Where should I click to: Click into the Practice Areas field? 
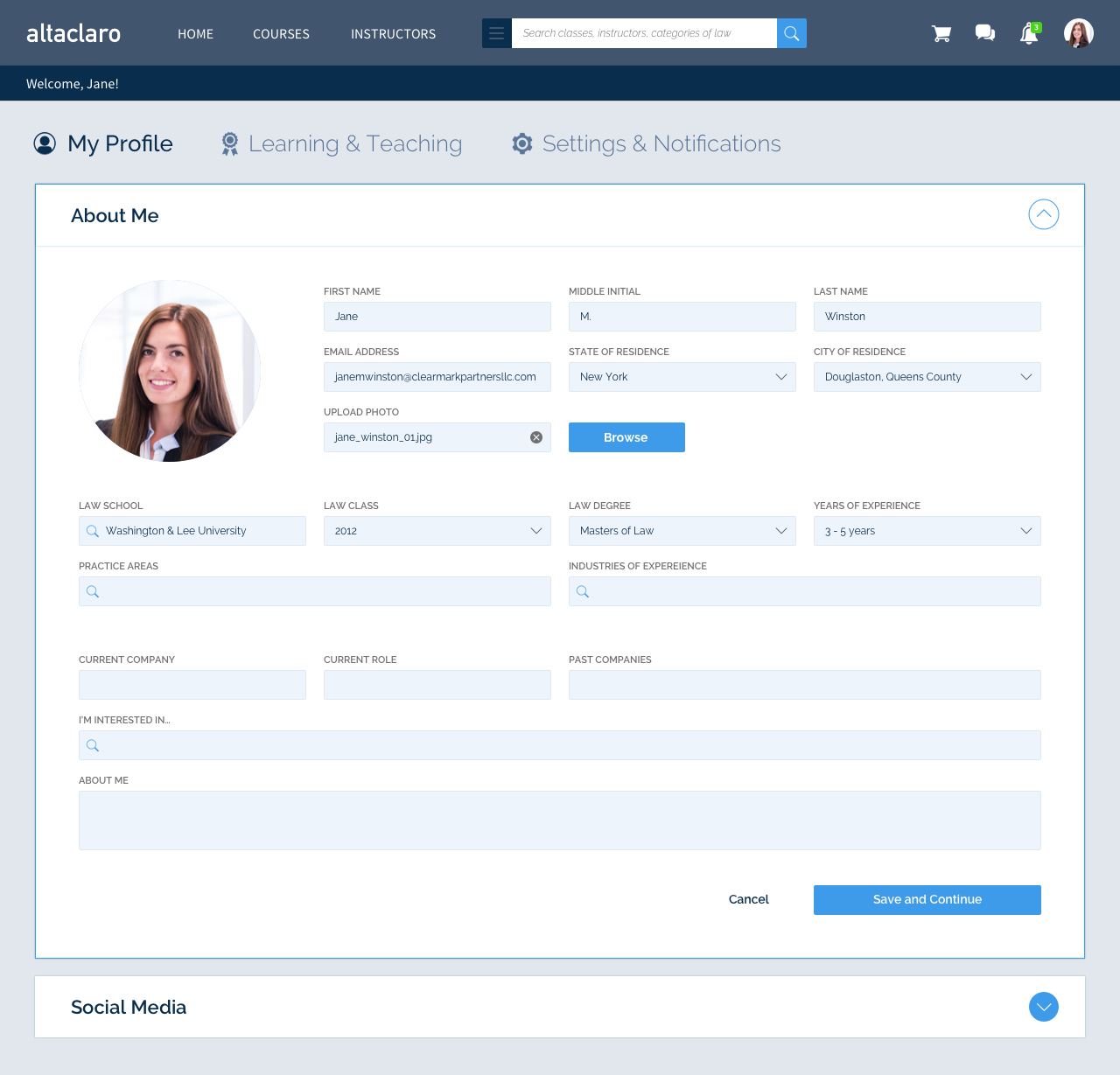315,591
